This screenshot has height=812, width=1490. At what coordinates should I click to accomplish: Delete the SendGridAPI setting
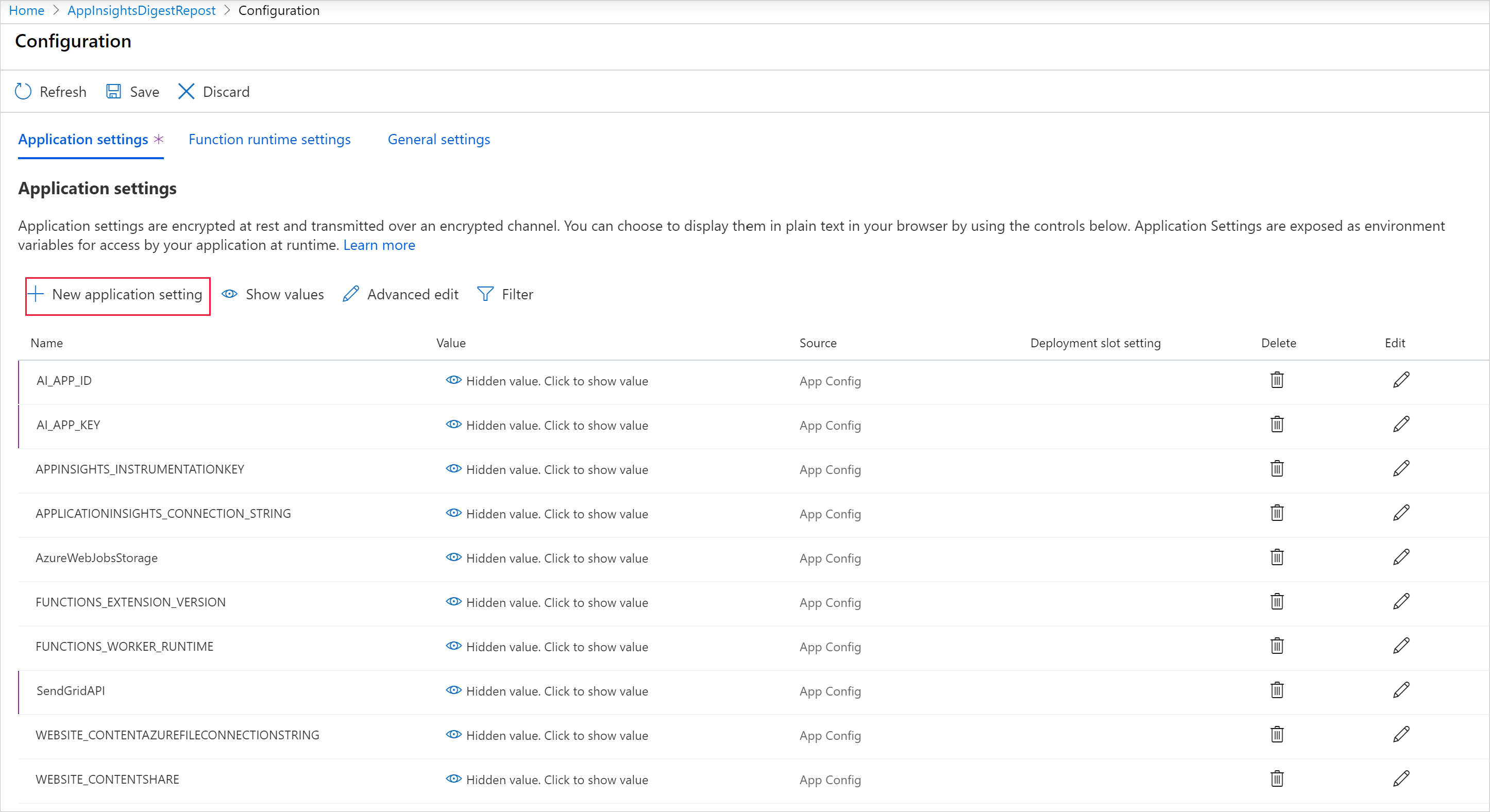click(x=1277, y=690)
